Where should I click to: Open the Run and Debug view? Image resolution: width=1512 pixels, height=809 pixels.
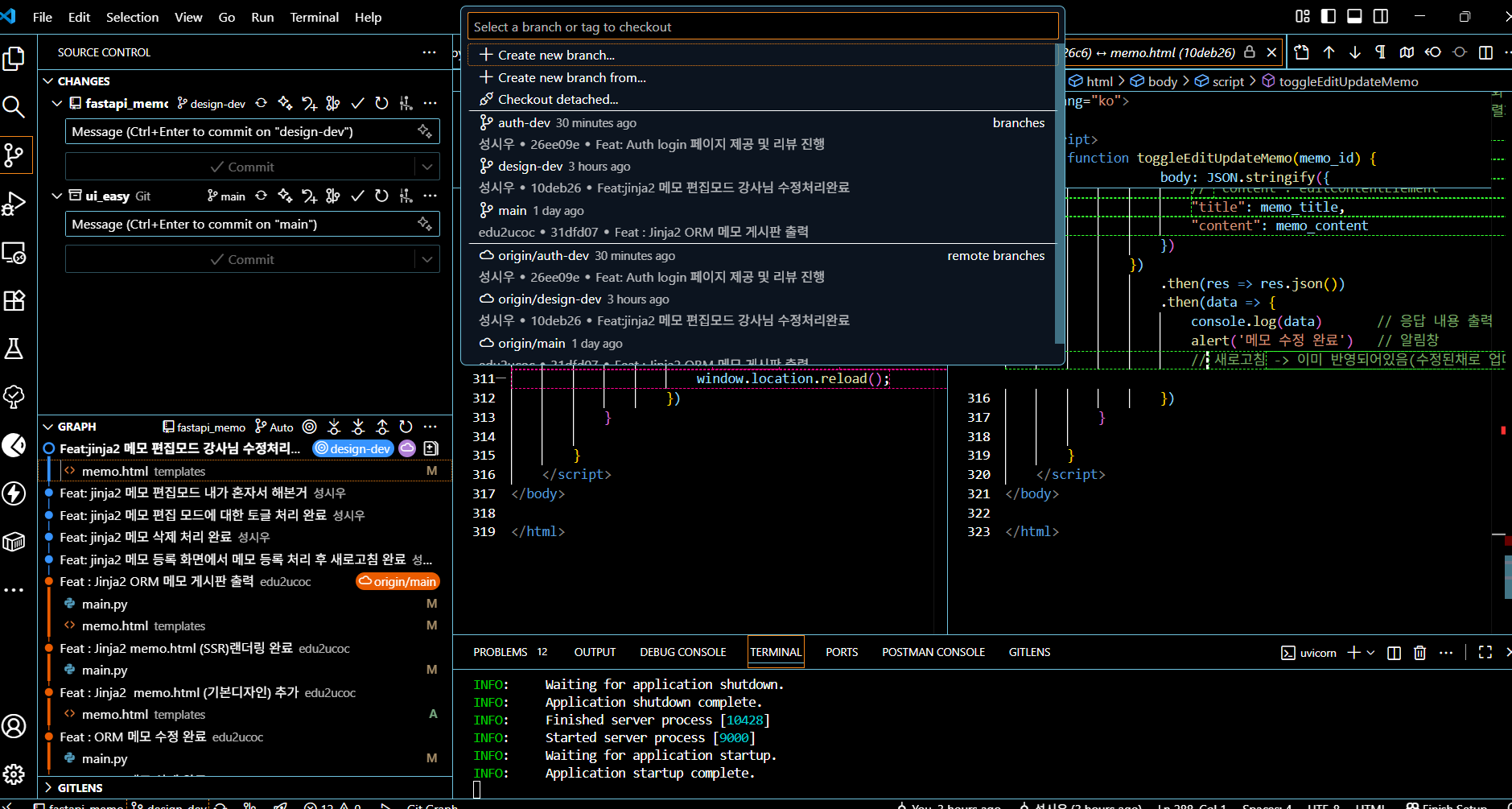(x=14, y=203)
